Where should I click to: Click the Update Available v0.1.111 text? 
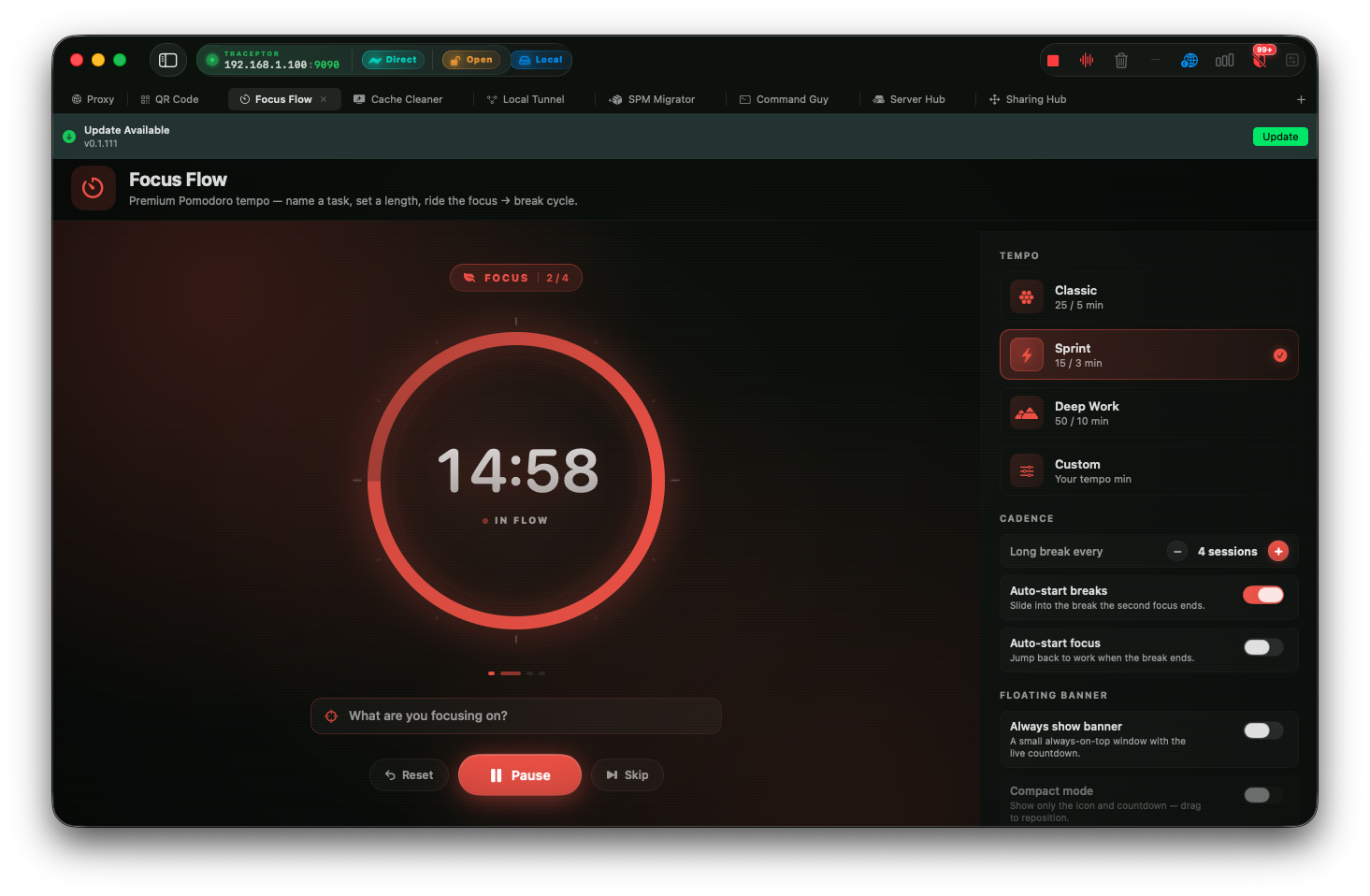pos(126,137)
